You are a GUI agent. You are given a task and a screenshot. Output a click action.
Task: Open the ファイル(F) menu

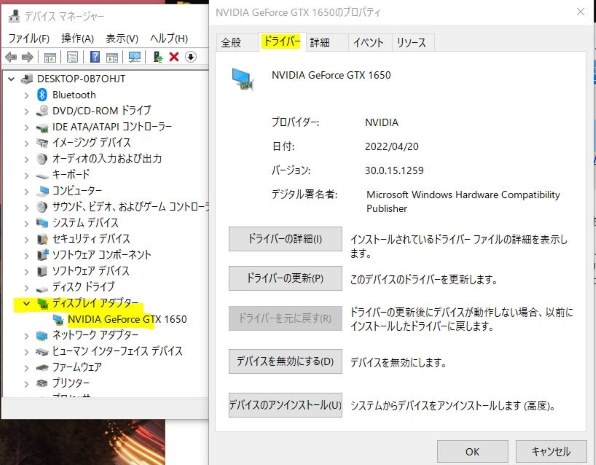pyautogui.click(x=29, y=38)
